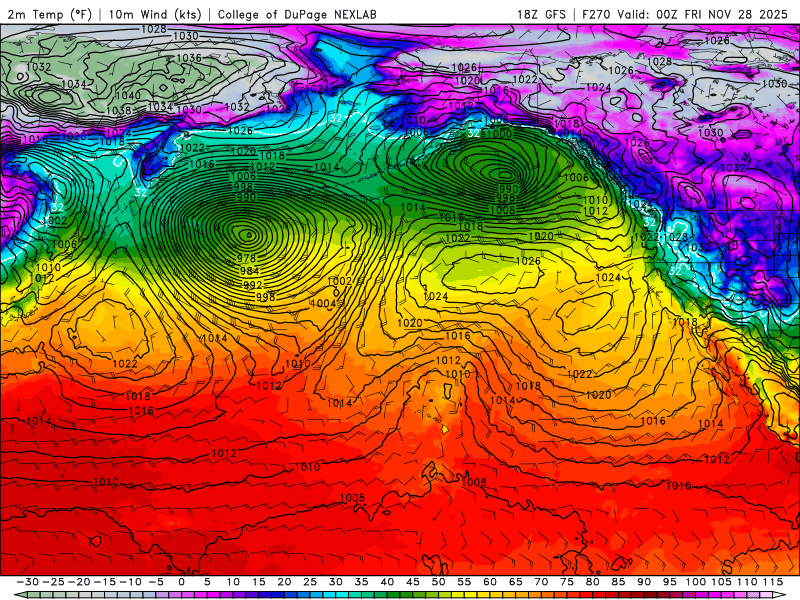Viewport: 800px width, 600px height.
Task: Click the 90 label on the temperature scale
Action: coord(644,582)
